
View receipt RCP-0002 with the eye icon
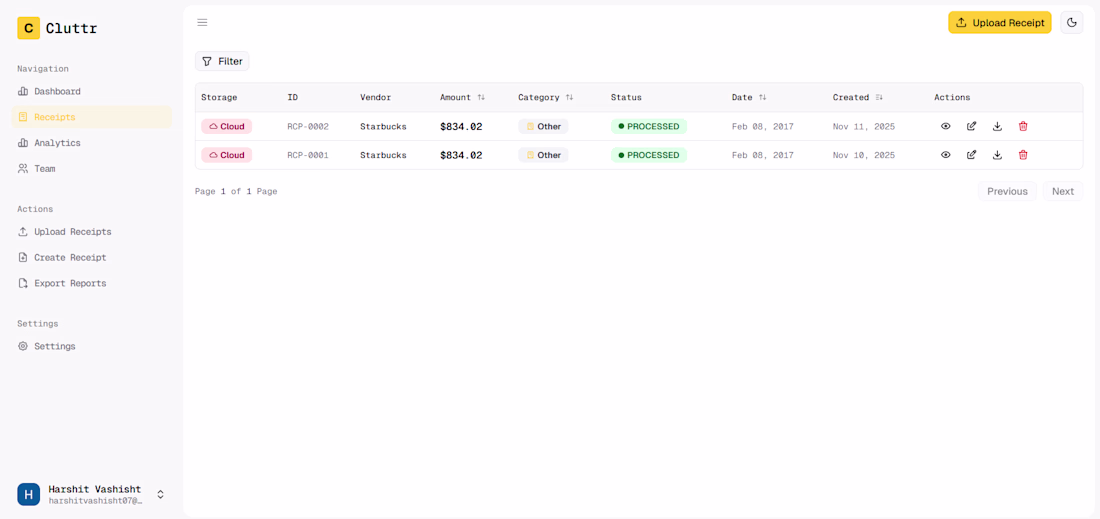pos(946,126)
